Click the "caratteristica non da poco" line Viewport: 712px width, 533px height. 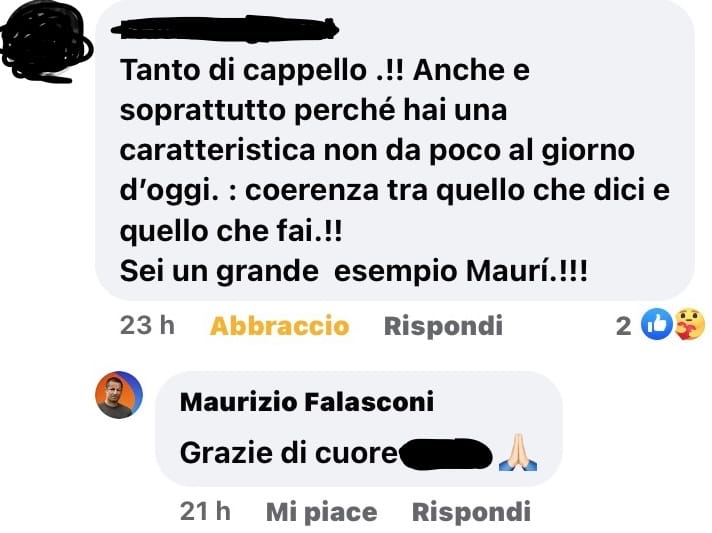click(x=377, y=151)
